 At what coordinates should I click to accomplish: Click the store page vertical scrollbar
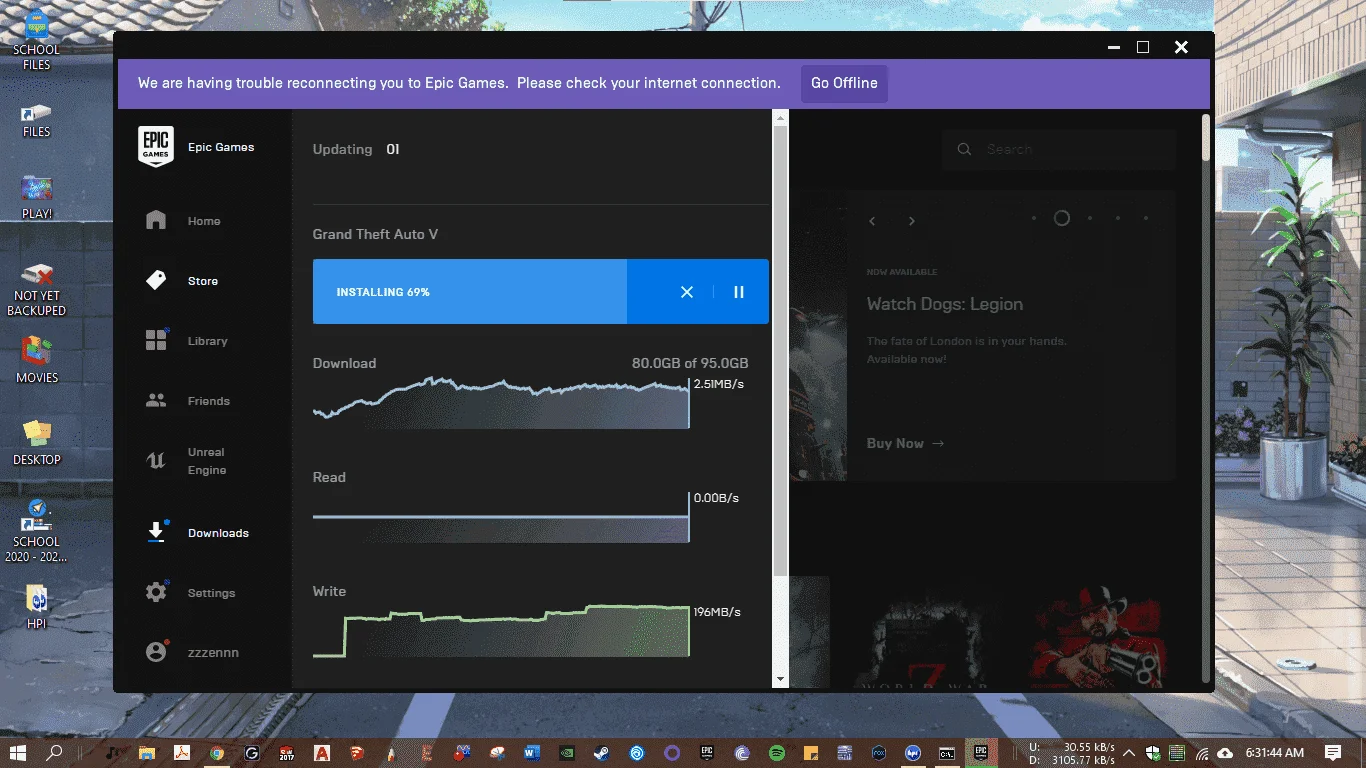click(x=1206, y=398)
